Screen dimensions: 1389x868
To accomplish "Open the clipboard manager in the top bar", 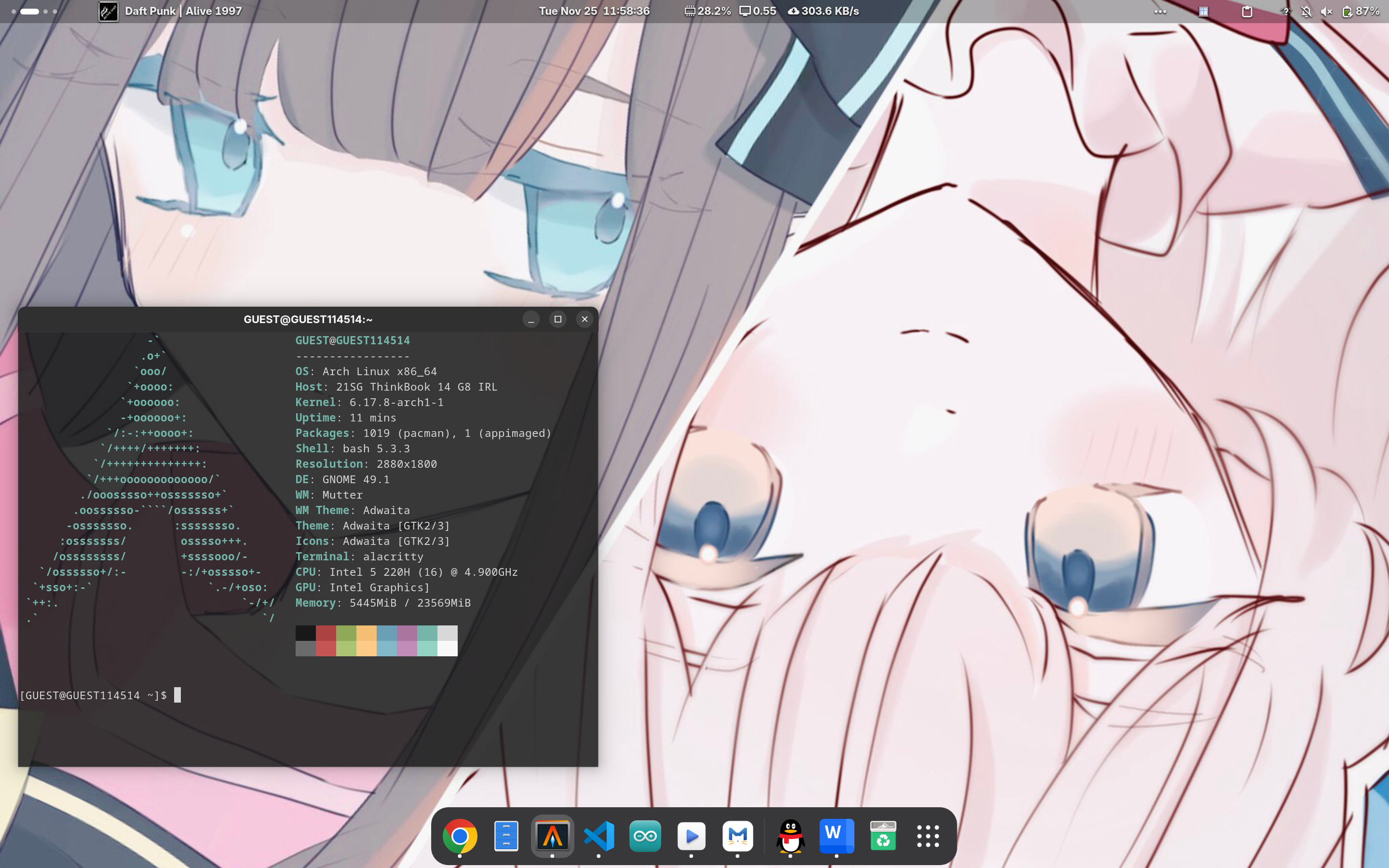I will (x=1246, y=11).
